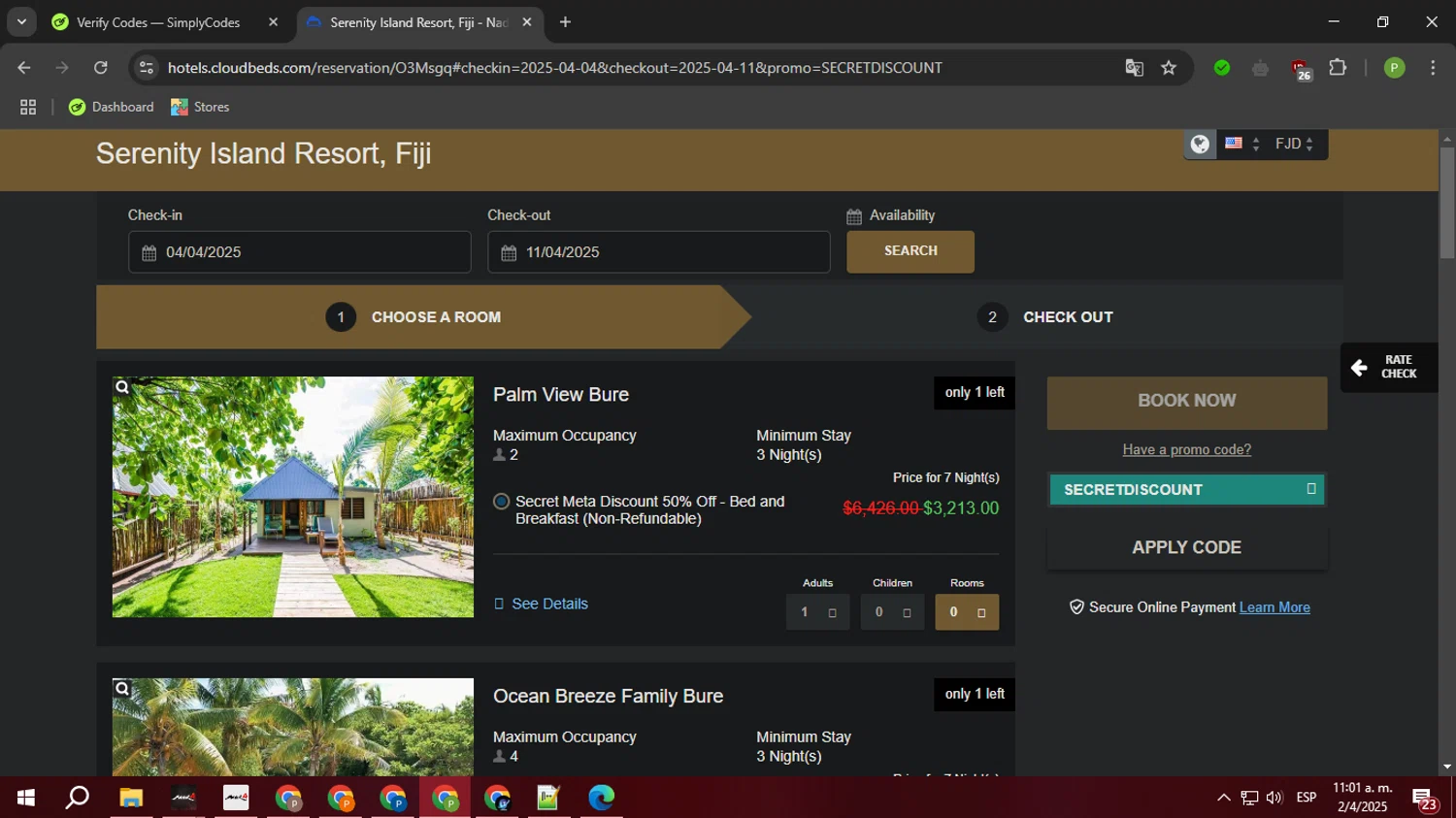
Task: Open the Children dropdown for Palm View Bure
Action: point(893,612)
